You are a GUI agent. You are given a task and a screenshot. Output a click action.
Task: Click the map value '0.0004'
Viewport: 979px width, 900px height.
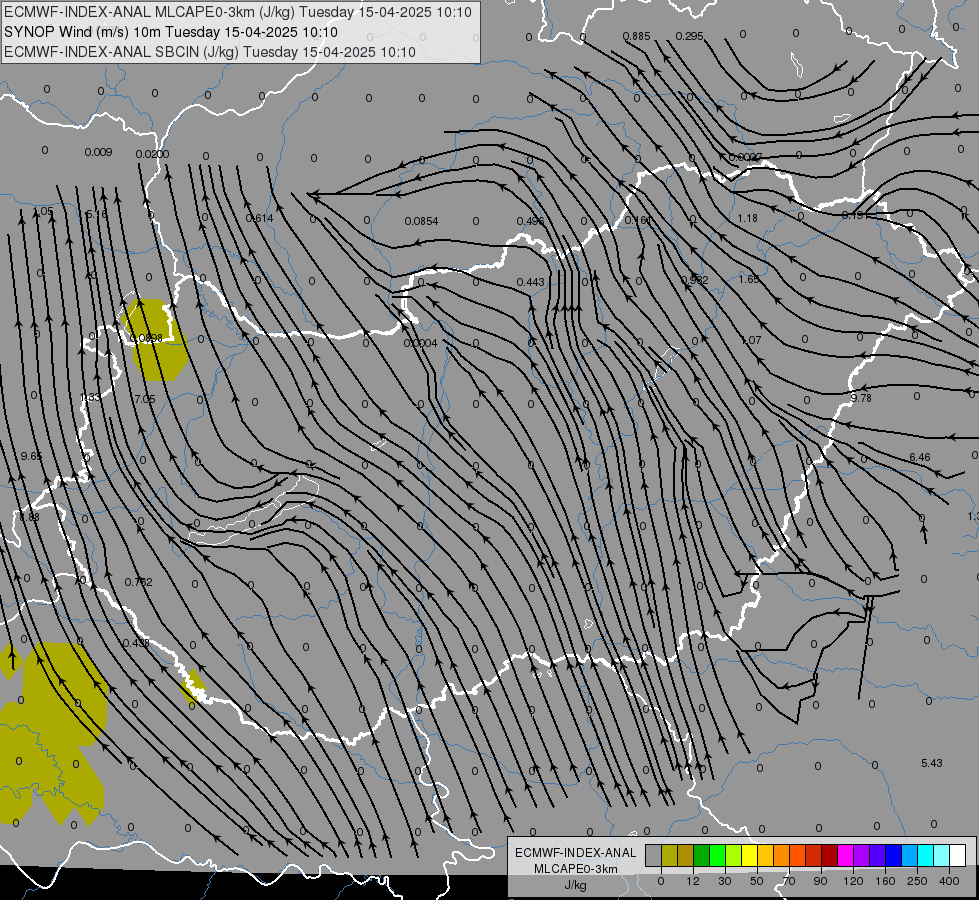[x=421, y=344]
